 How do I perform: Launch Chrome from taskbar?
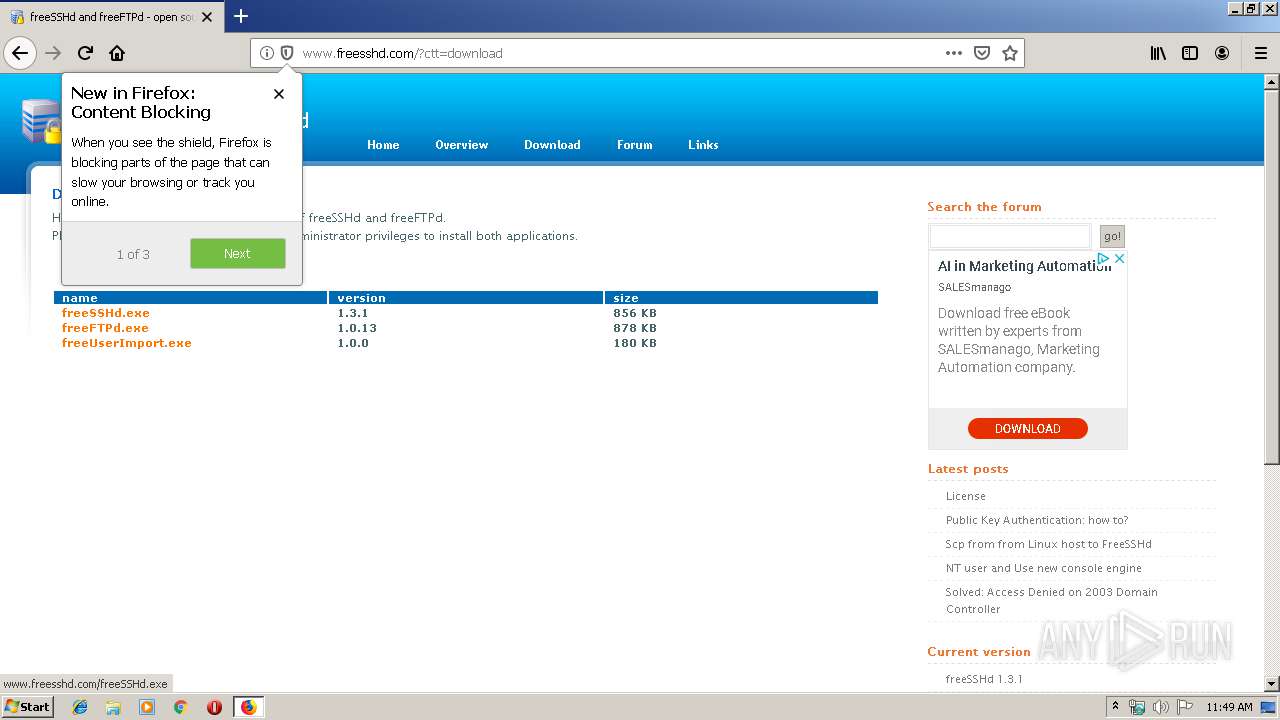(180, 707)
